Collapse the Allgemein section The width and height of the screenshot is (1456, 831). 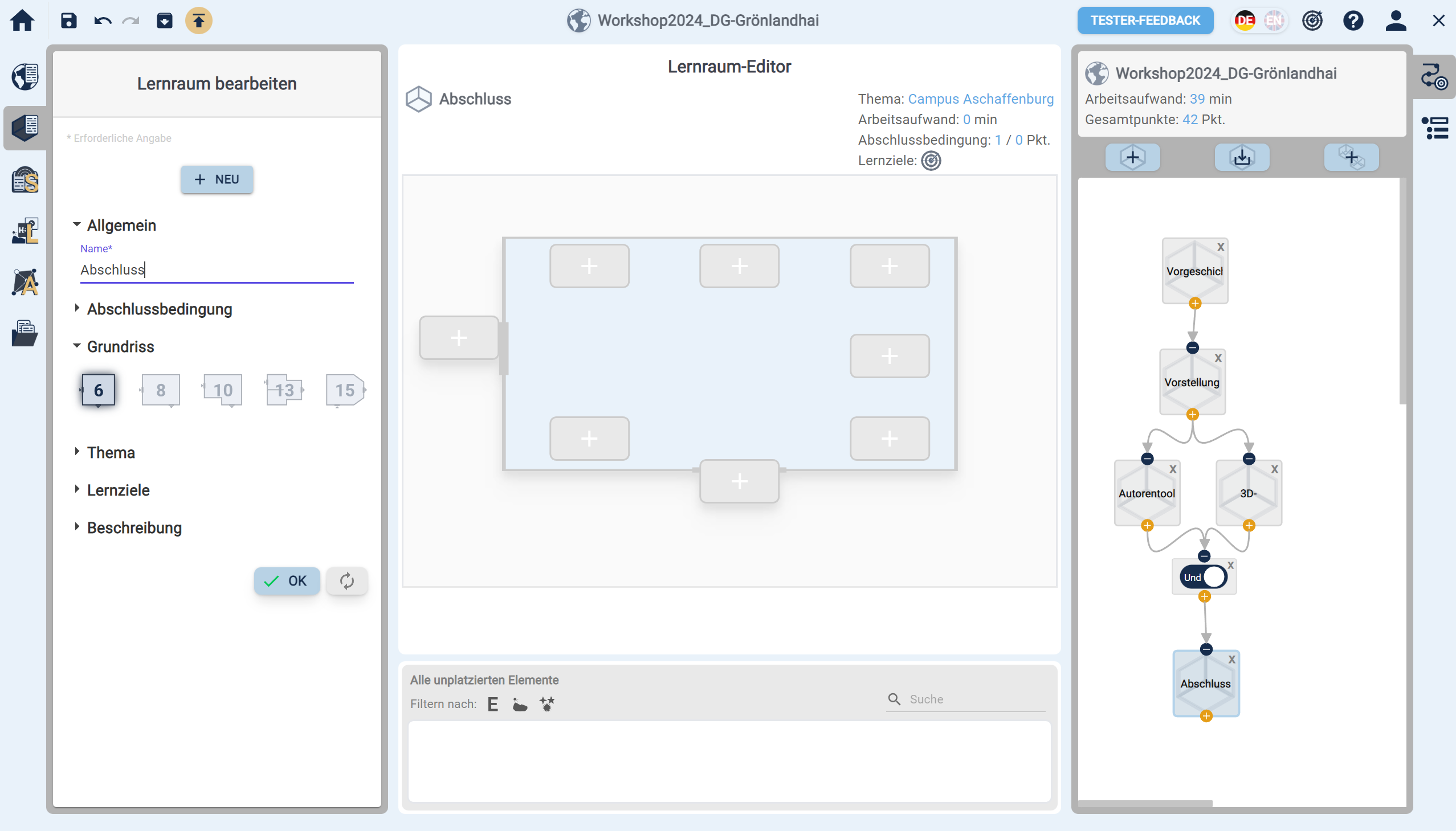point(121,225)
